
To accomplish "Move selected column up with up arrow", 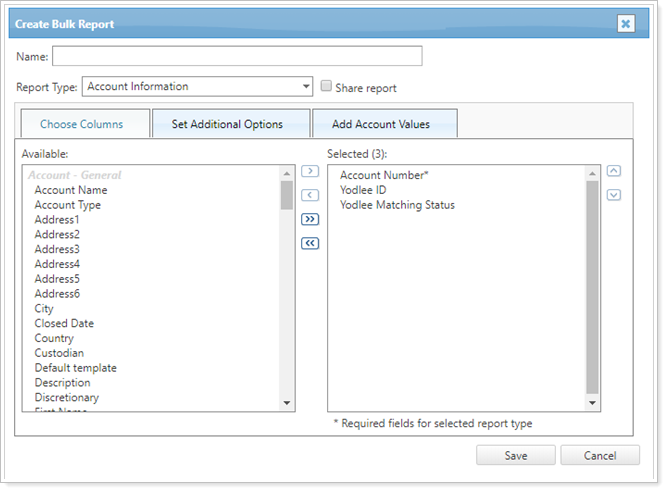I will [x=614, y=171].
